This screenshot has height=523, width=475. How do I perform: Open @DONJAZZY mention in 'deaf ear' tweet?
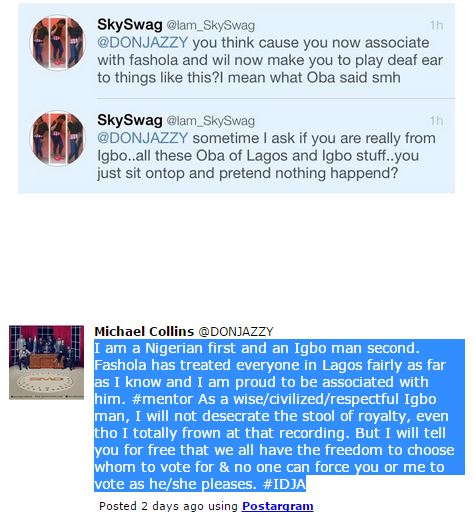click(x=143, y=43)
